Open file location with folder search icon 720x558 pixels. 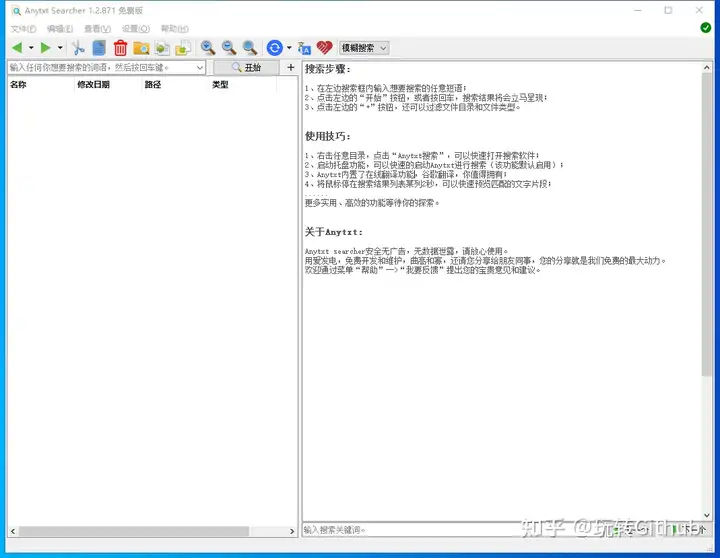pos(141,48)
